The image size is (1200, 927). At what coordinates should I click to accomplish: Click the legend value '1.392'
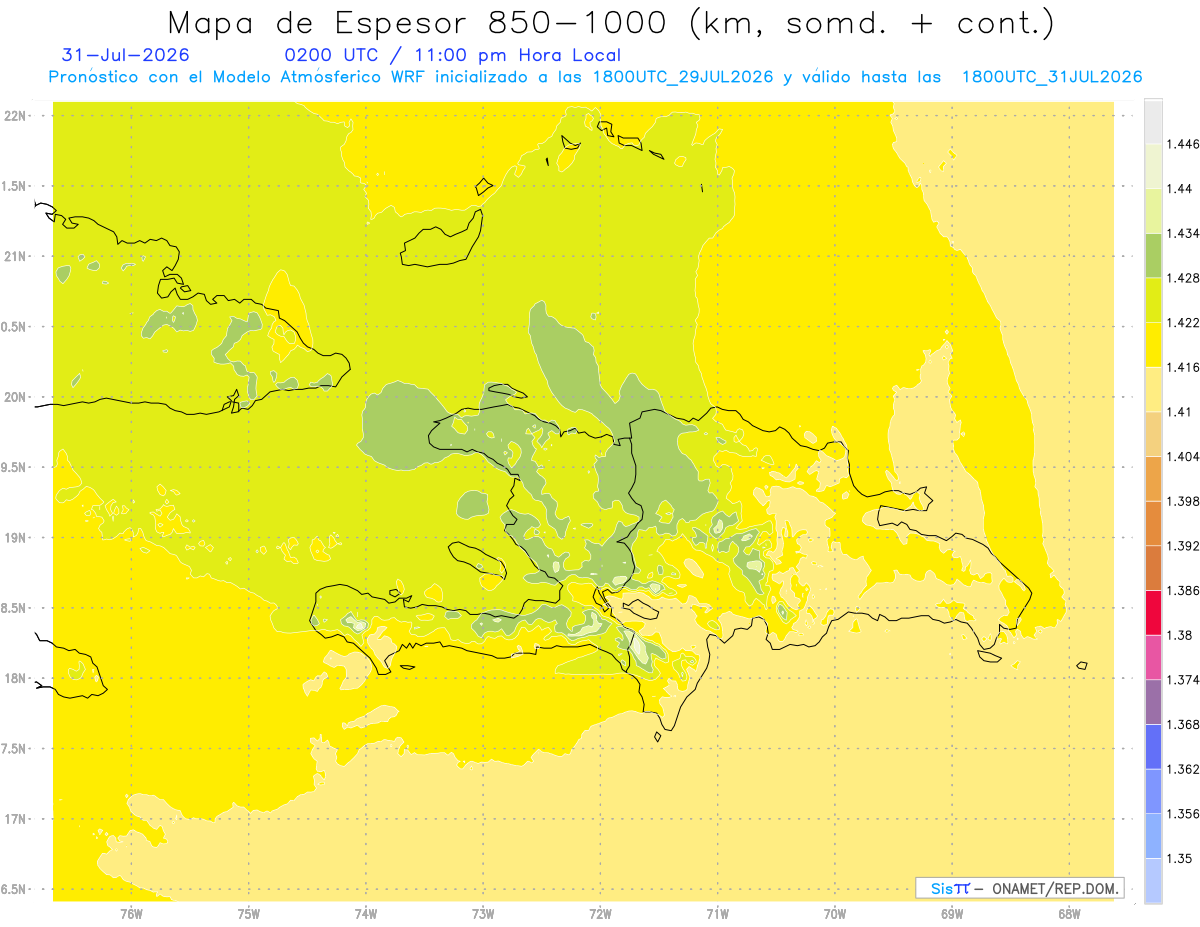pos(1183,546)
